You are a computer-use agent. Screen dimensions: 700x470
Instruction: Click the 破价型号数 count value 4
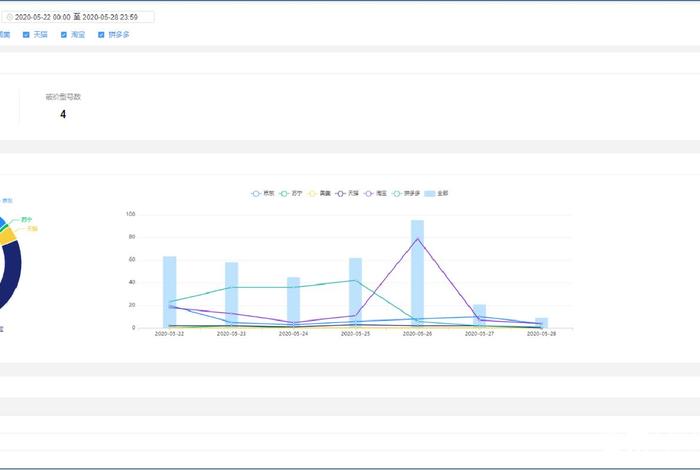(63, 114)
